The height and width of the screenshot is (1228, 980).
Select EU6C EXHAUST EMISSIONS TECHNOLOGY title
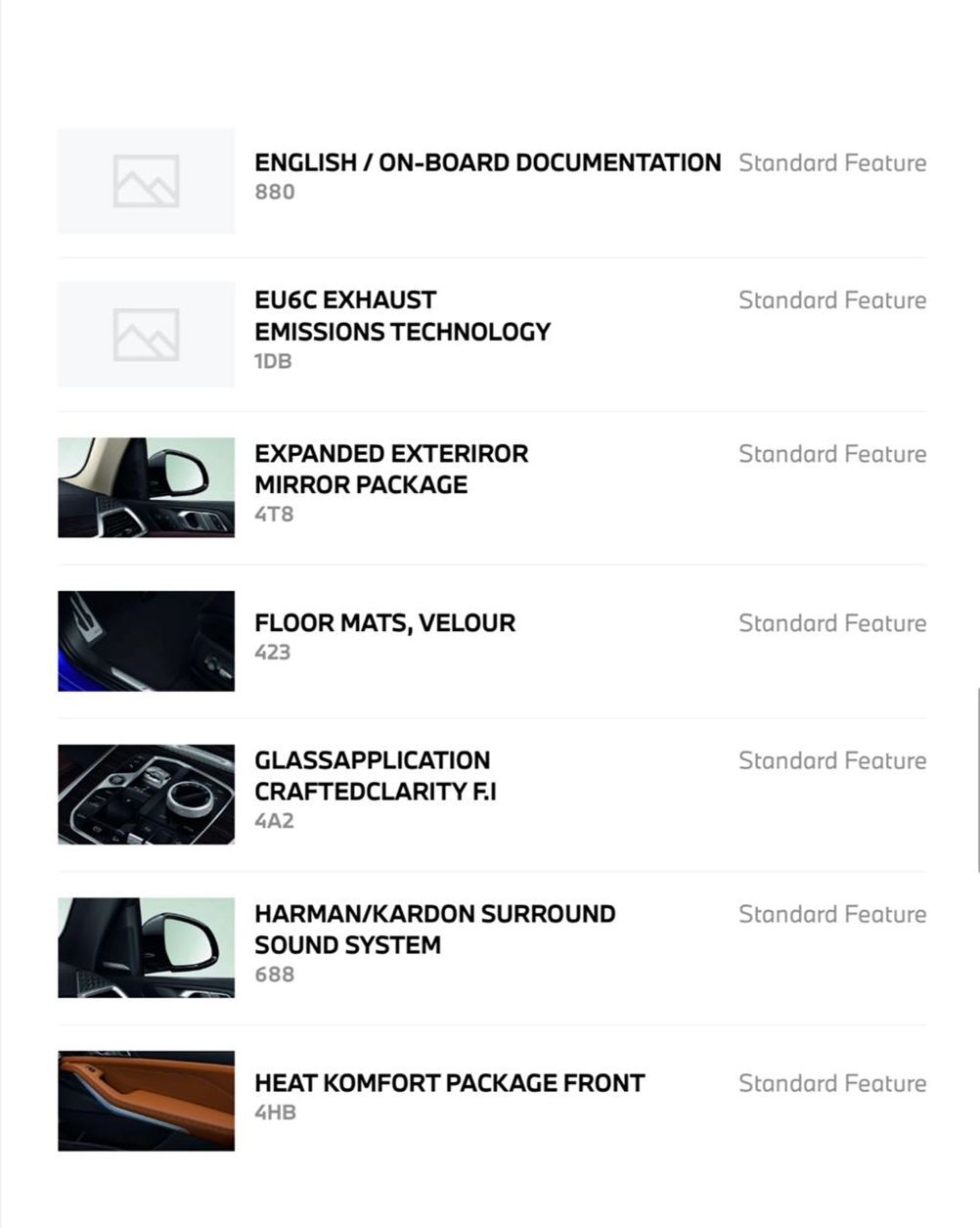coord(402,316)
